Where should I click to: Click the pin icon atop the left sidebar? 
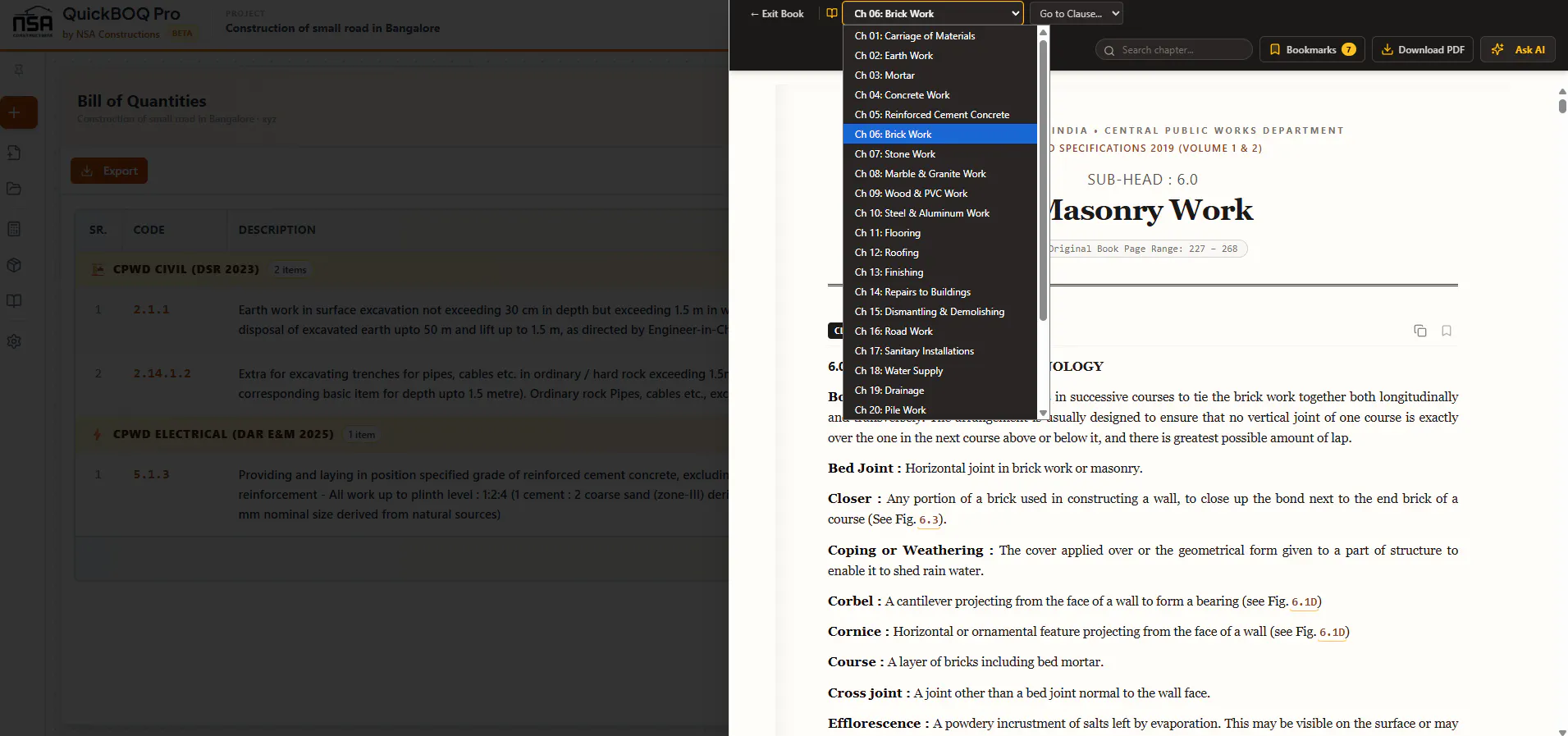tap(18, 70)
